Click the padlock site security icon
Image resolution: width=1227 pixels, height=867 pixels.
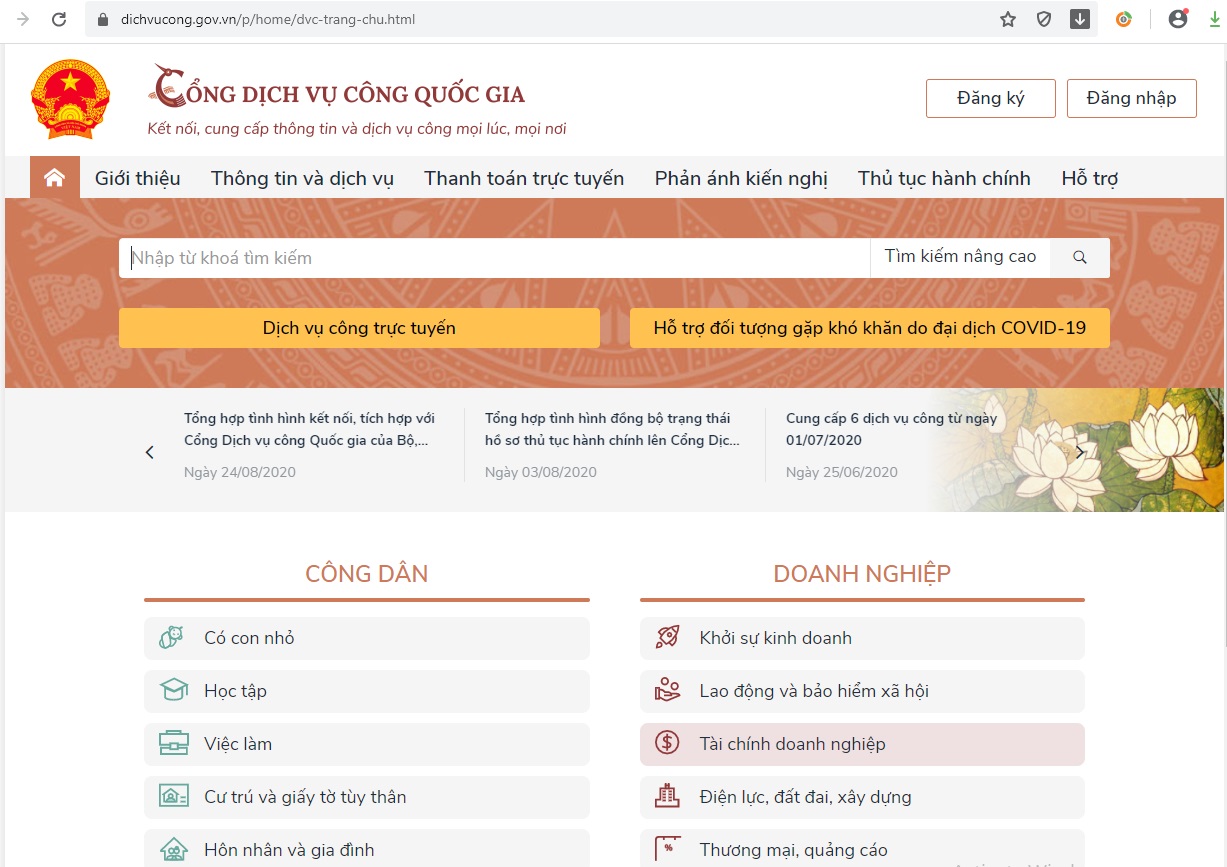coord(101,19)
